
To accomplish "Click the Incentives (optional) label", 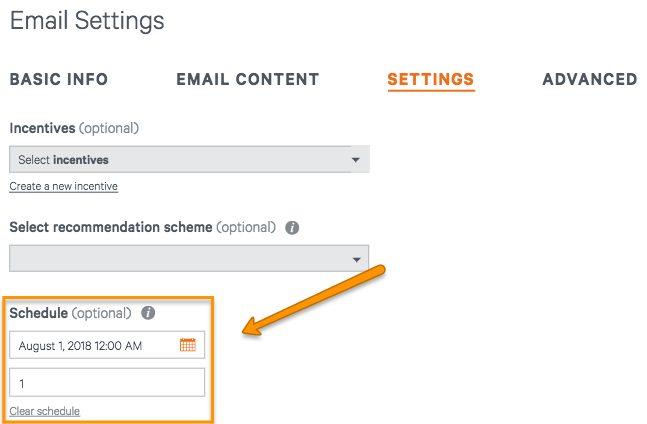I will [x=74, y=128].
